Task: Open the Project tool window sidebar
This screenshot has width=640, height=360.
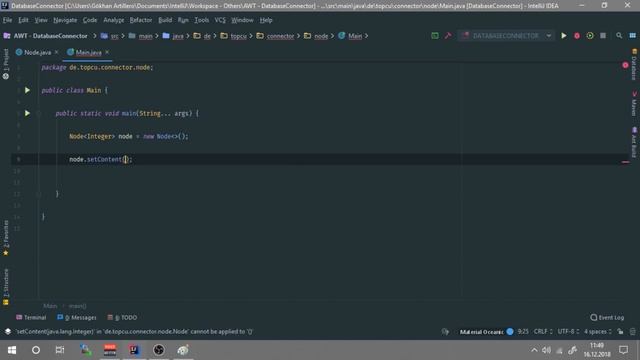Action: pyautogui.click(x=6, y=63)
